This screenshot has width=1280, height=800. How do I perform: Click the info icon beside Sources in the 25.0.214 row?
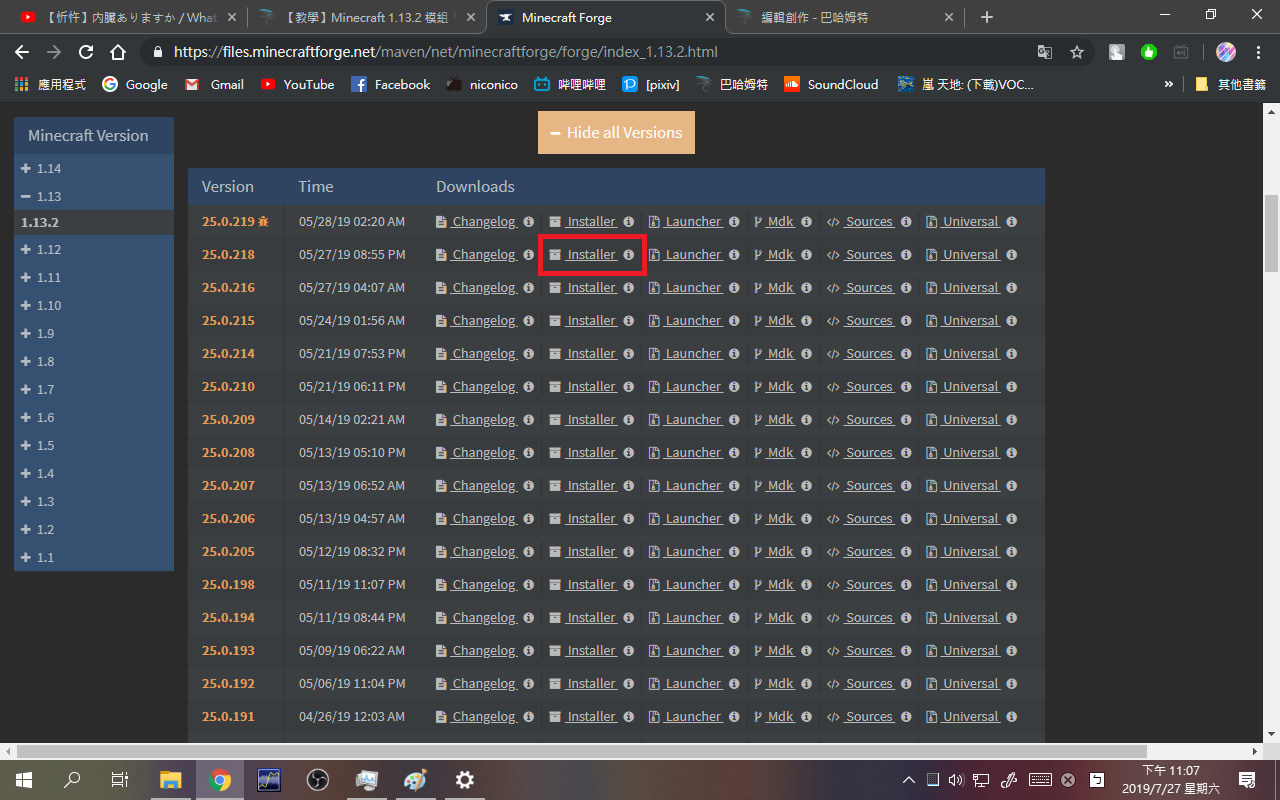pyautogui.click(x=906, y=354)
